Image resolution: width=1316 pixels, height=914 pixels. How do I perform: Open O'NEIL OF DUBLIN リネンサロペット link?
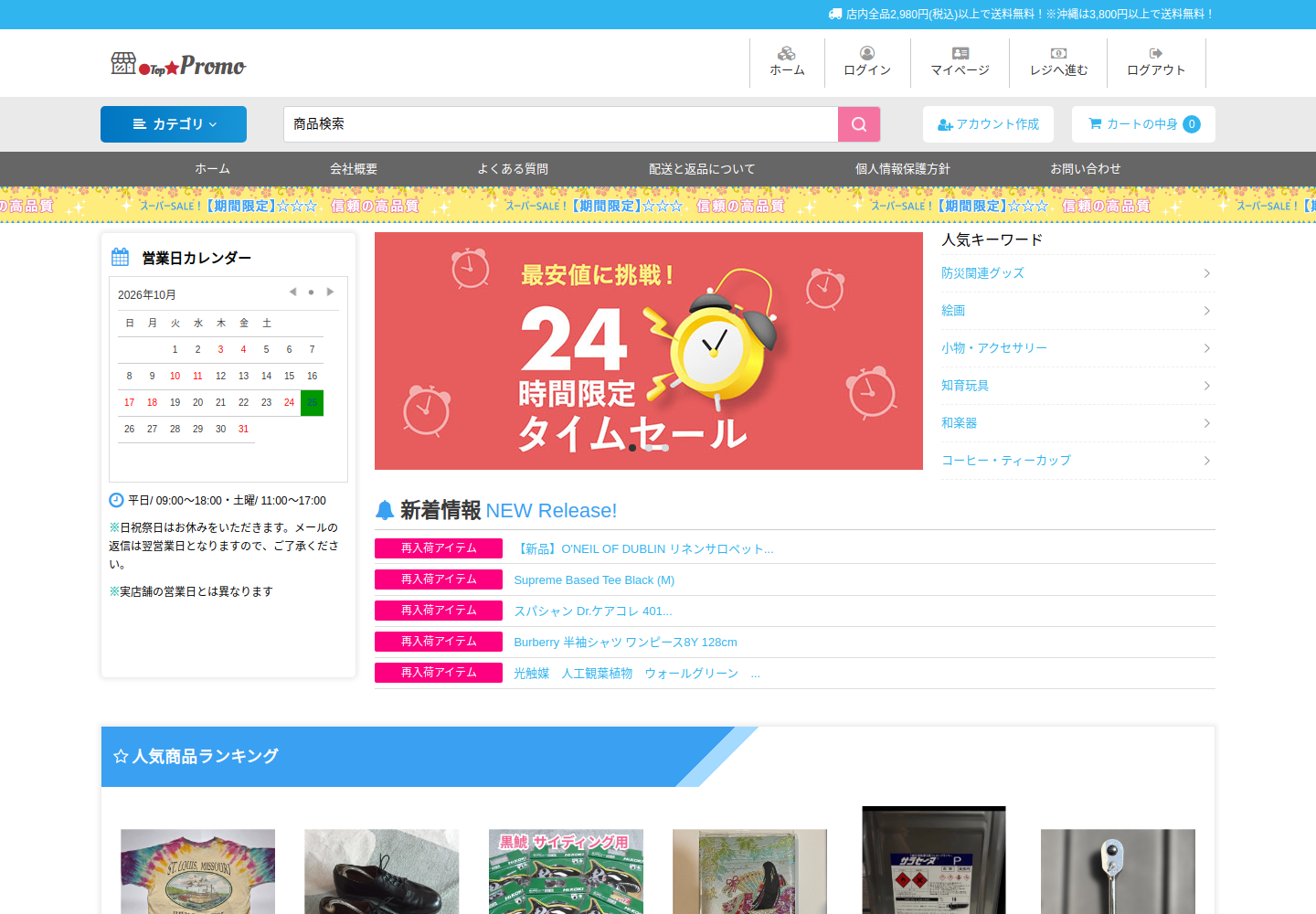643,549
